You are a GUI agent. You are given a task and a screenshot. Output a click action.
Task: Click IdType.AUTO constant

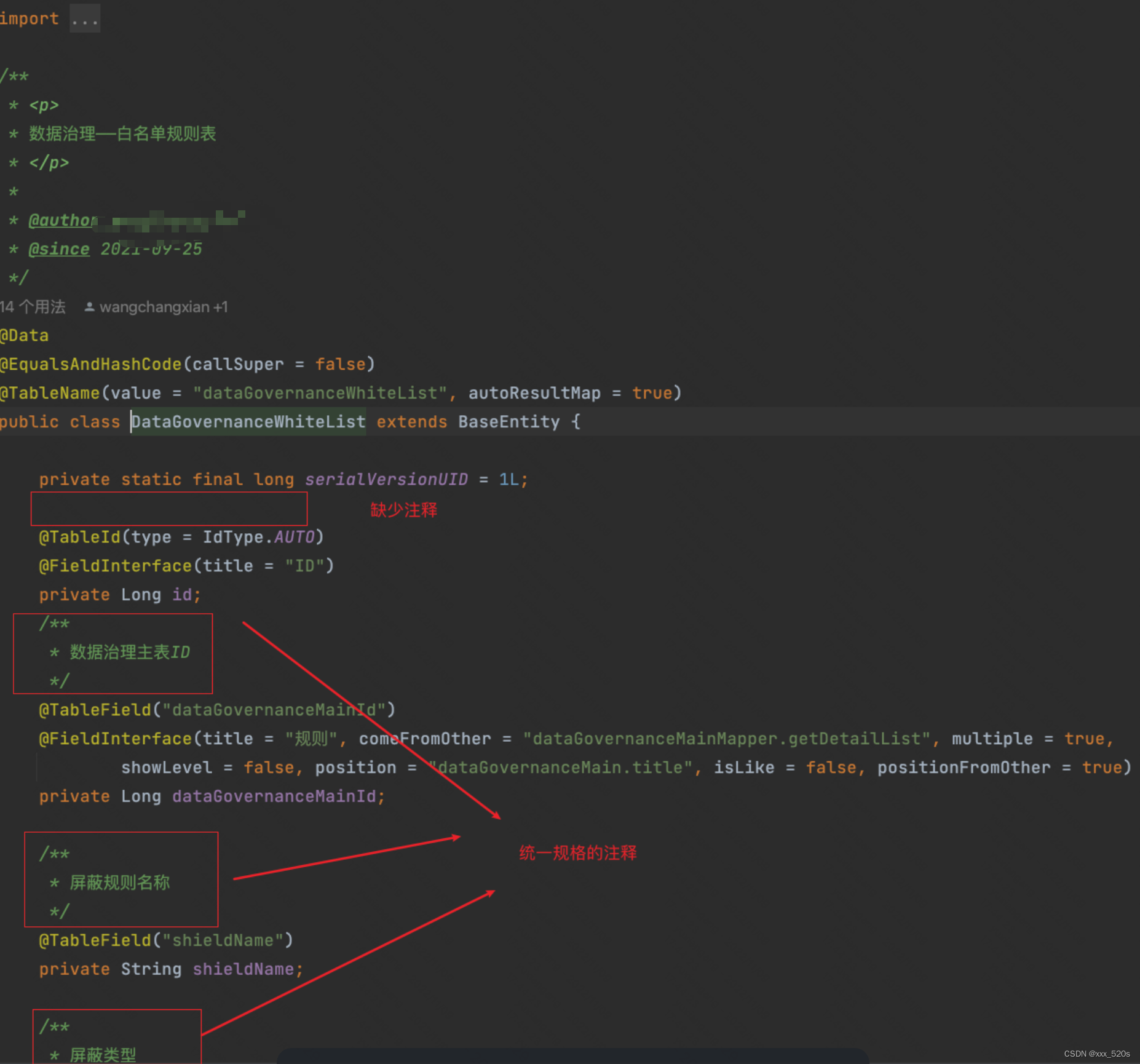pos(259,537)
